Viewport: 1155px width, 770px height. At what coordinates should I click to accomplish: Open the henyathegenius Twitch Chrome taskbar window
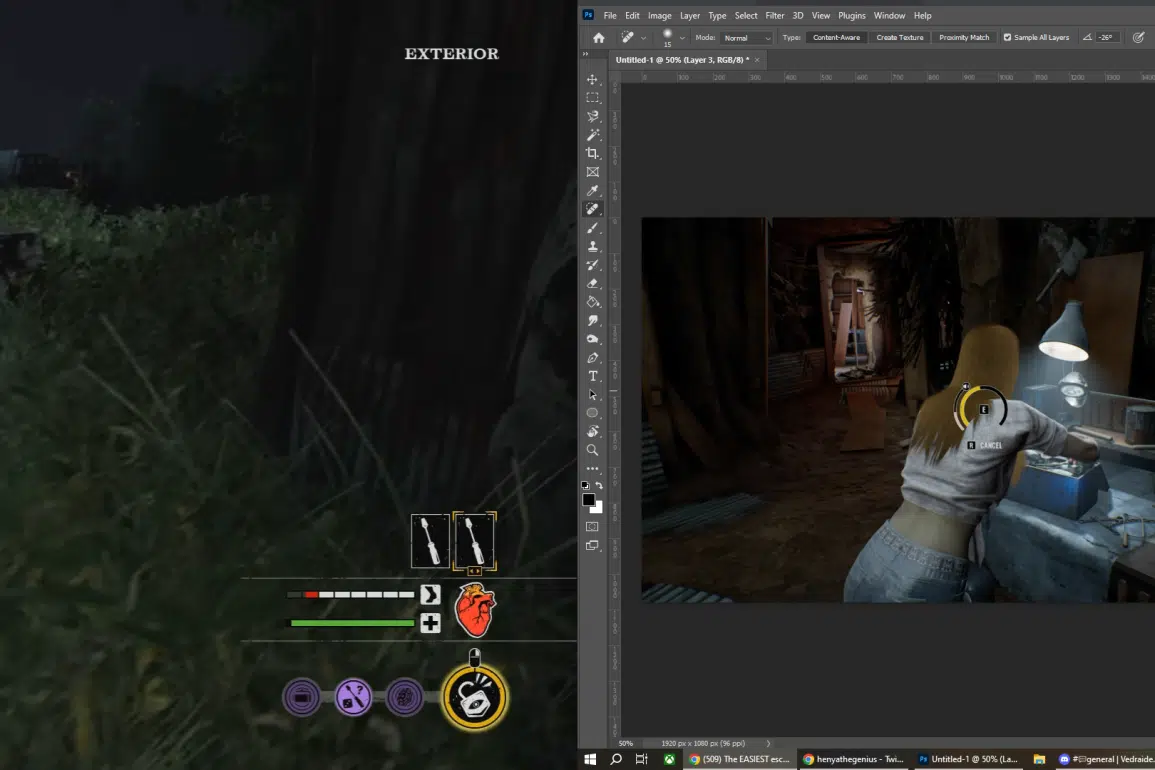click(x=852, y=759)
